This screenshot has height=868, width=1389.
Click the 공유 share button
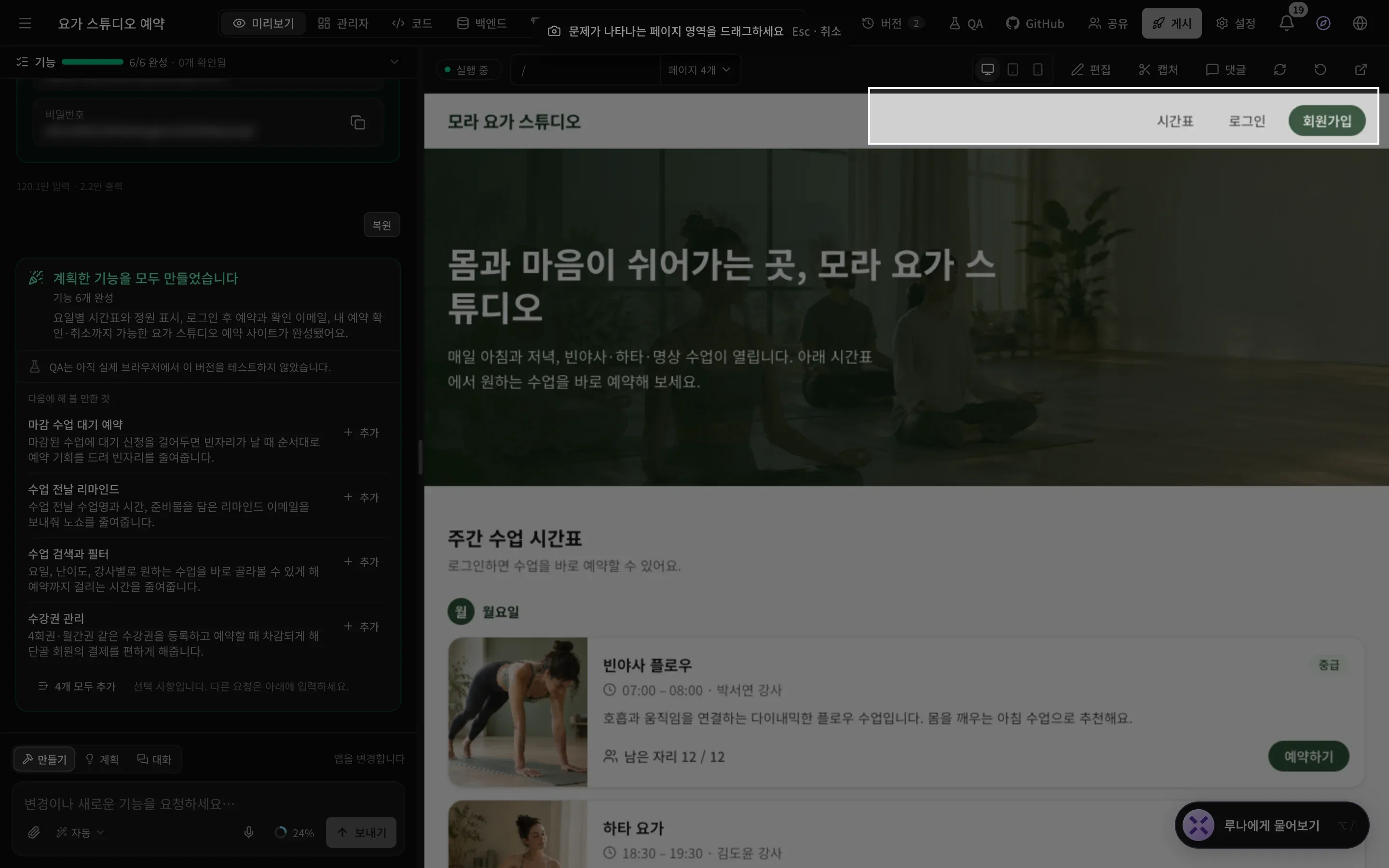1108,23
